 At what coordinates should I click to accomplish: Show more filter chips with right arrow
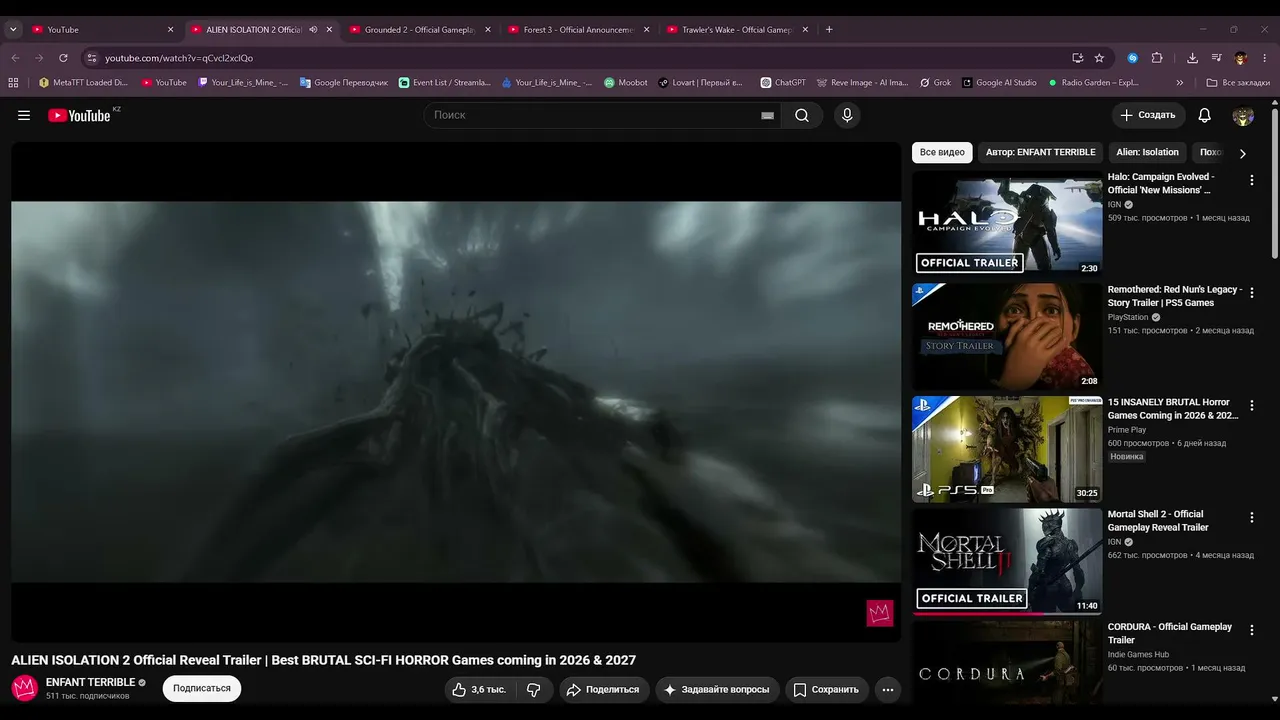pos(1243,153)
